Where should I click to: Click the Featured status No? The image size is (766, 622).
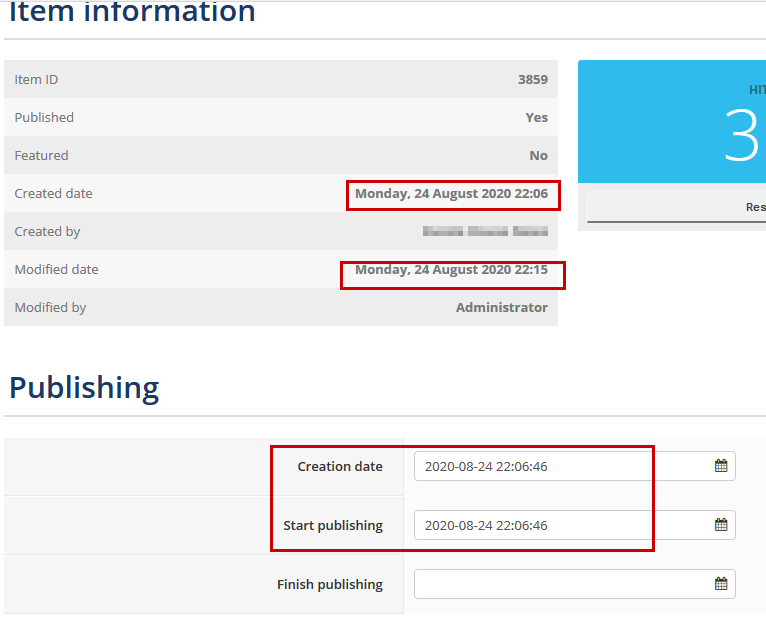(538, 155)
